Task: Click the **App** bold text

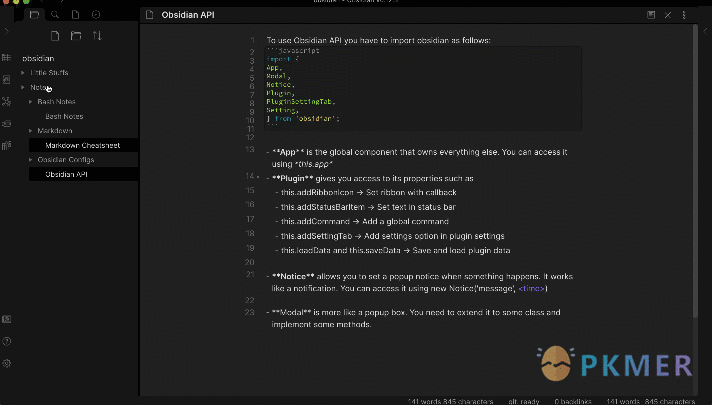Action: click(x=288, y=152)
